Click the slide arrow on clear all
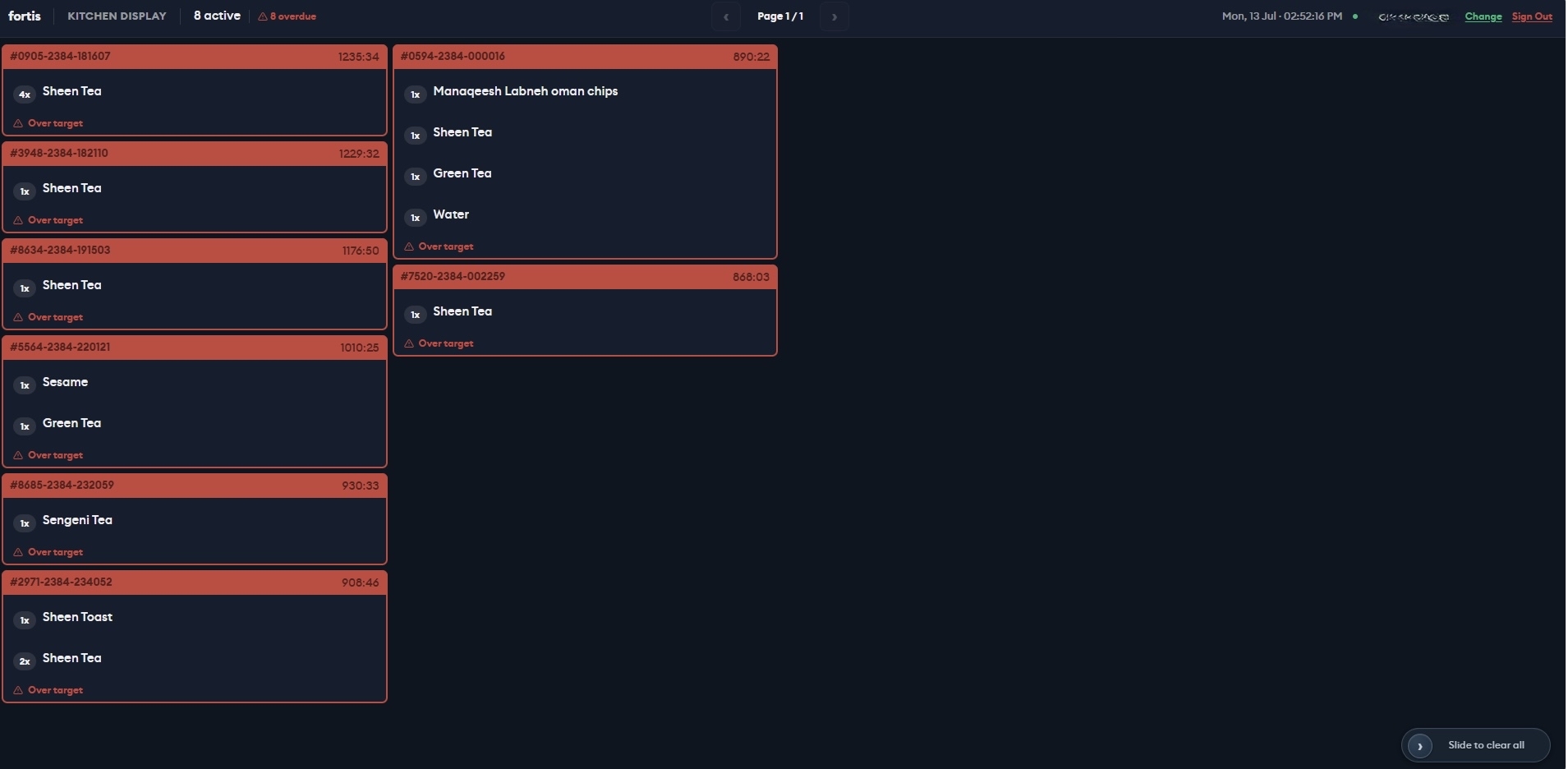Screen dimensions: 1568x769 click(1420, 746)
